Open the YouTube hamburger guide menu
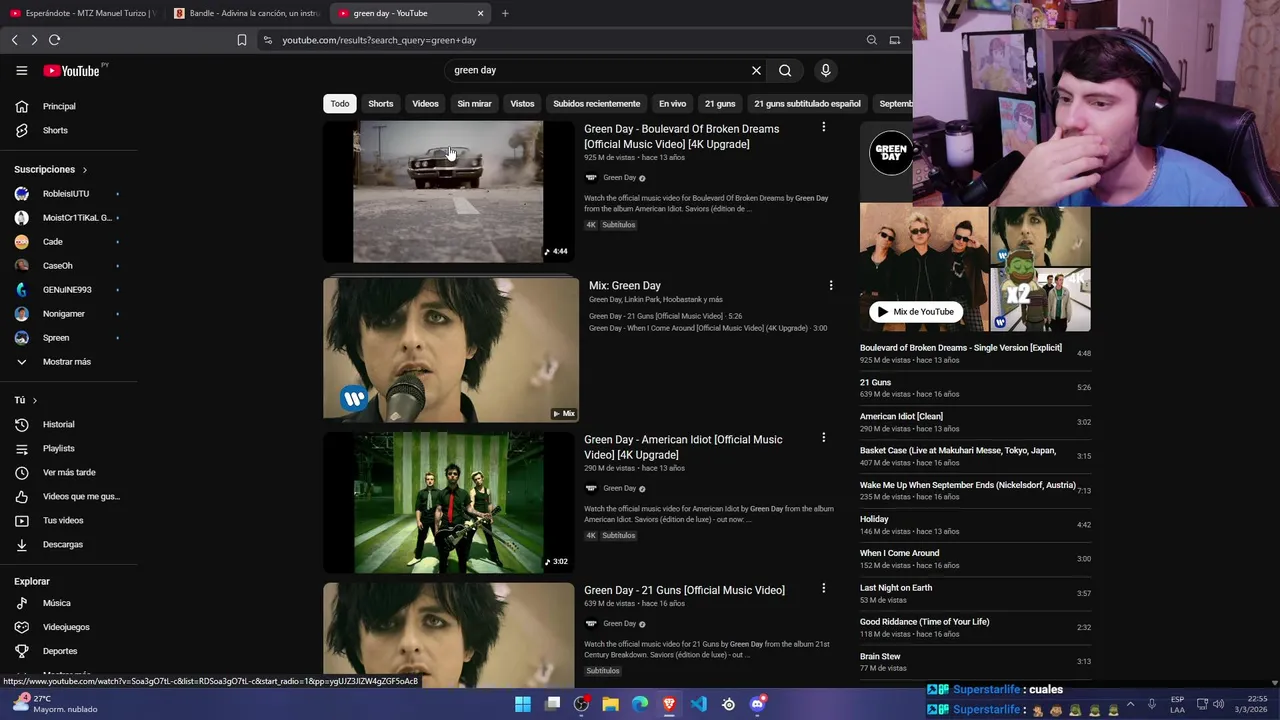 (21, 70)
